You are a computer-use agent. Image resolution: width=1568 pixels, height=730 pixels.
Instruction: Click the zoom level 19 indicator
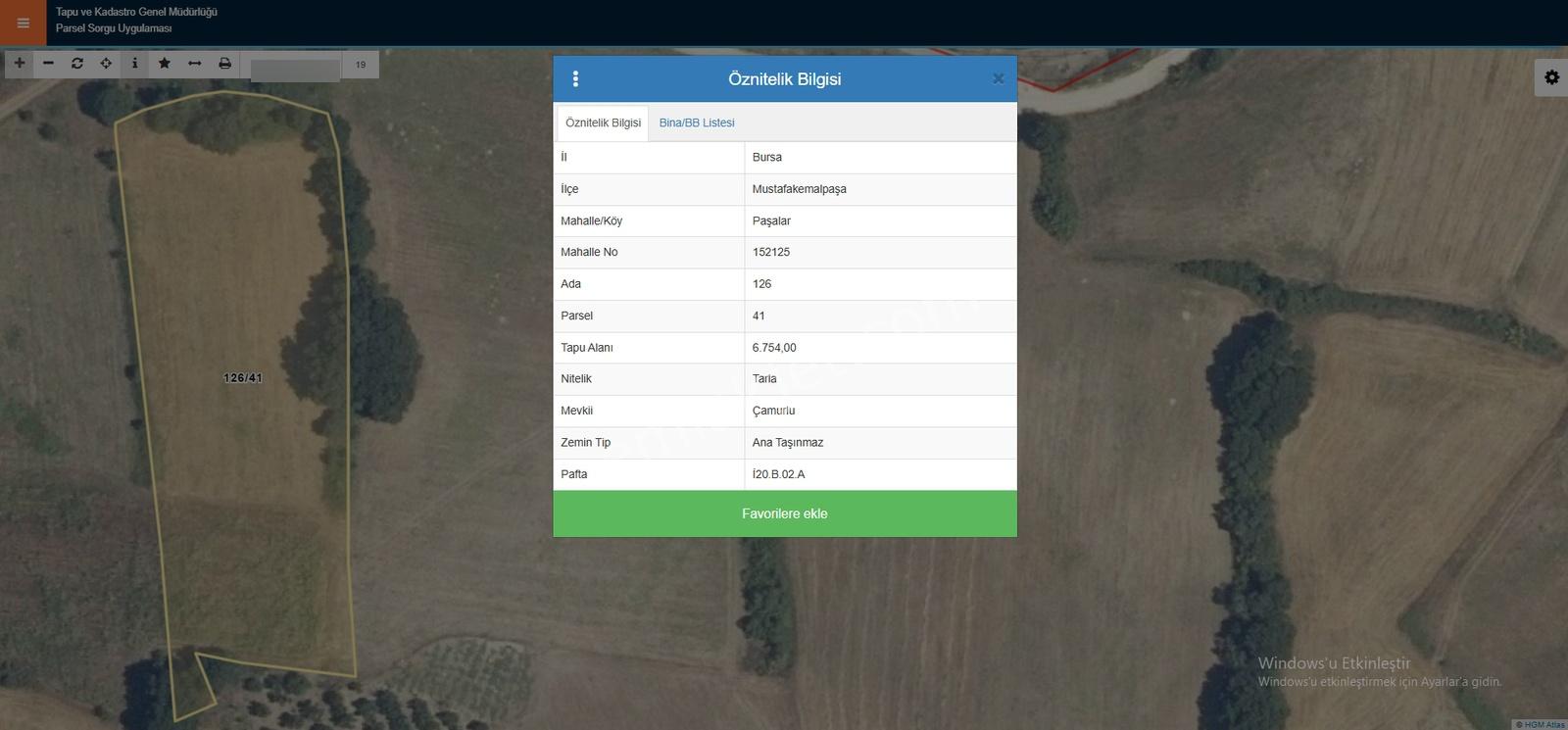361,65
